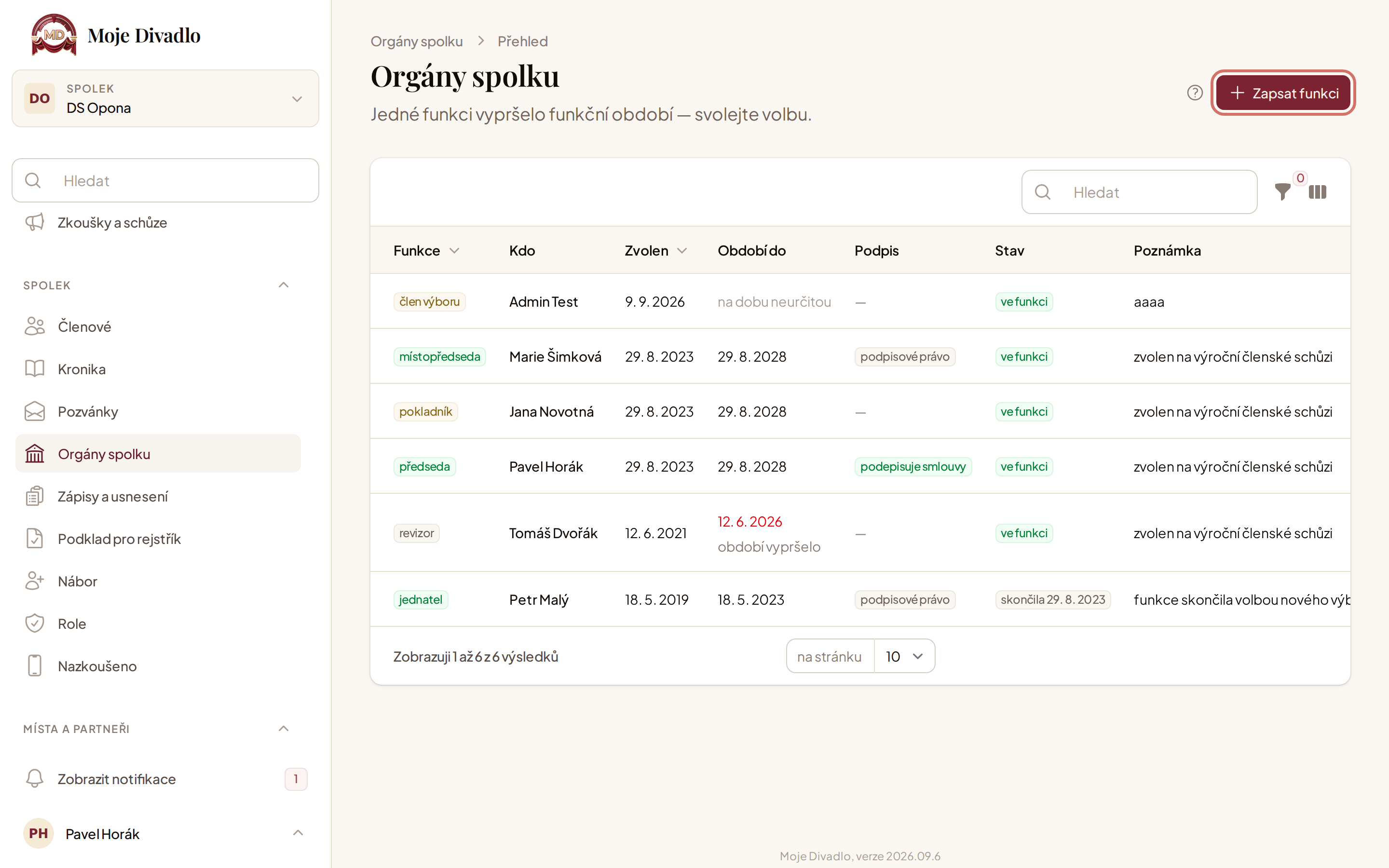Click the DO club avatar badge
The height and width of the screenshot is (868, 1389).
tap(40, 98)
